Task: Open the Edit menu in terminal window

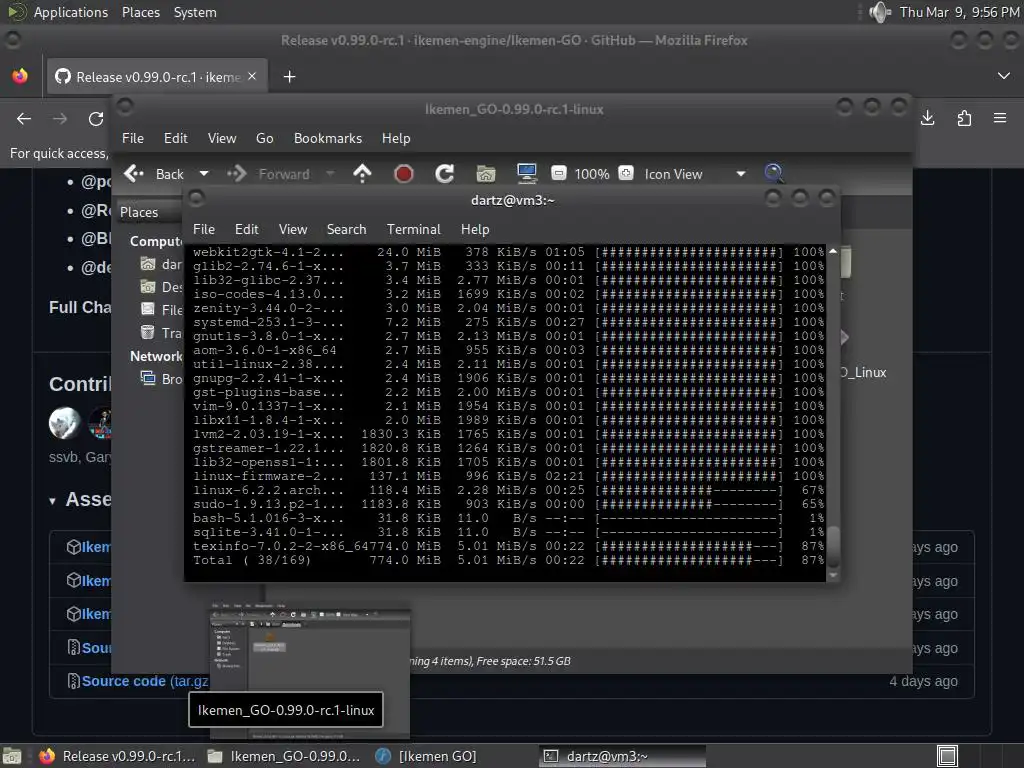Action: (x=246, y=229)
